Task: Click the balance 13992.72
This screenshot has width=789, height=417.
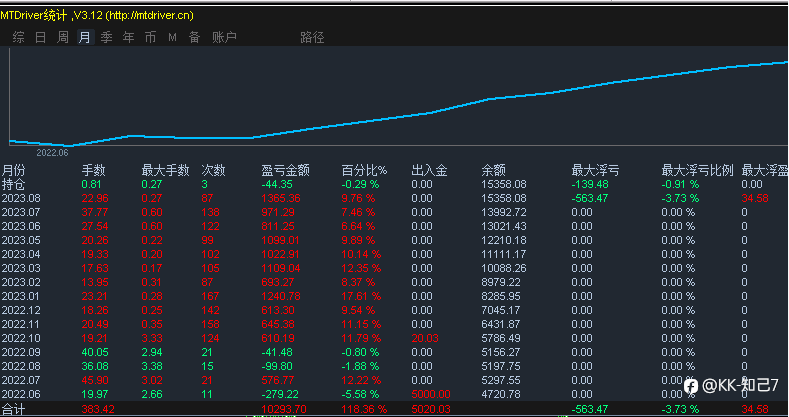Action: pos(504,212)
